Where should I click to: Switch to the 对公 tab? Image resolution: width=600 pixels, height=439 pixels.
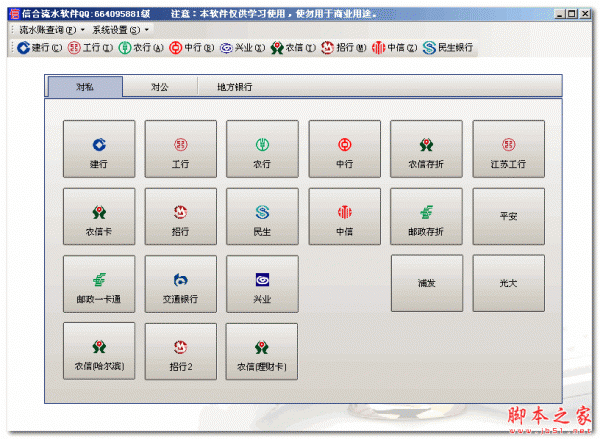click(160, 87)
